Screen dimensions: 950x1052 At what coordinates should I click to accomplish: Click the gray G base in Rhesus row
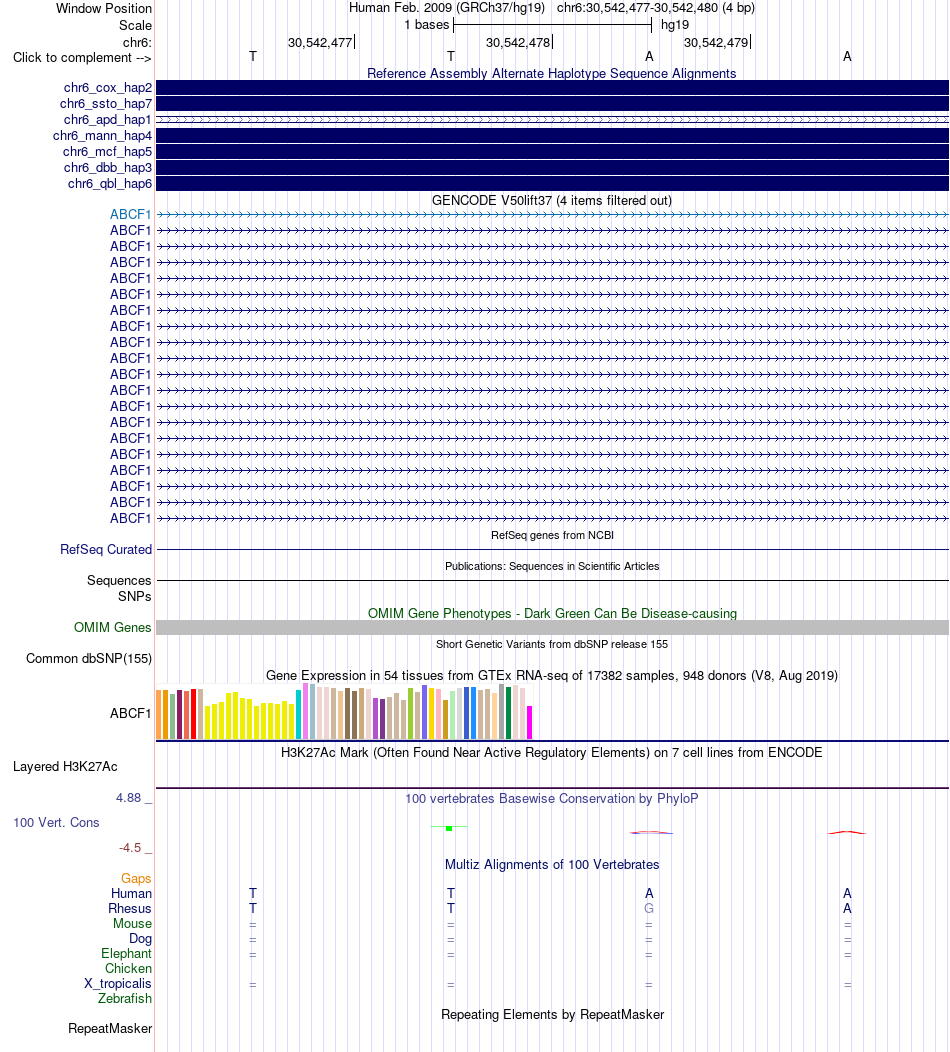(x=649, y=908)
